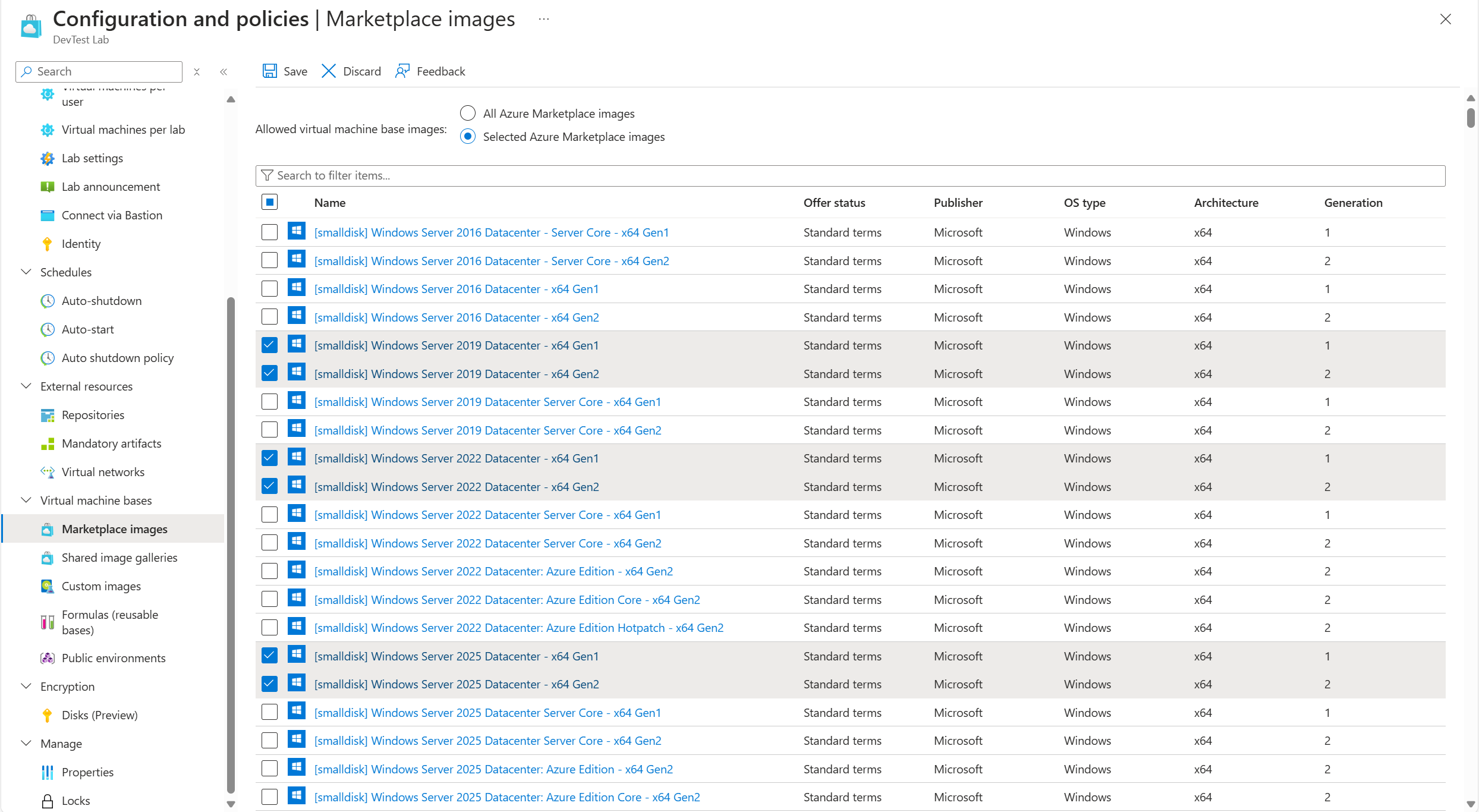The width and height of the screenshot is (1479, 812).
Task: Click the Public environments icon
Action: tap(47, 657)
